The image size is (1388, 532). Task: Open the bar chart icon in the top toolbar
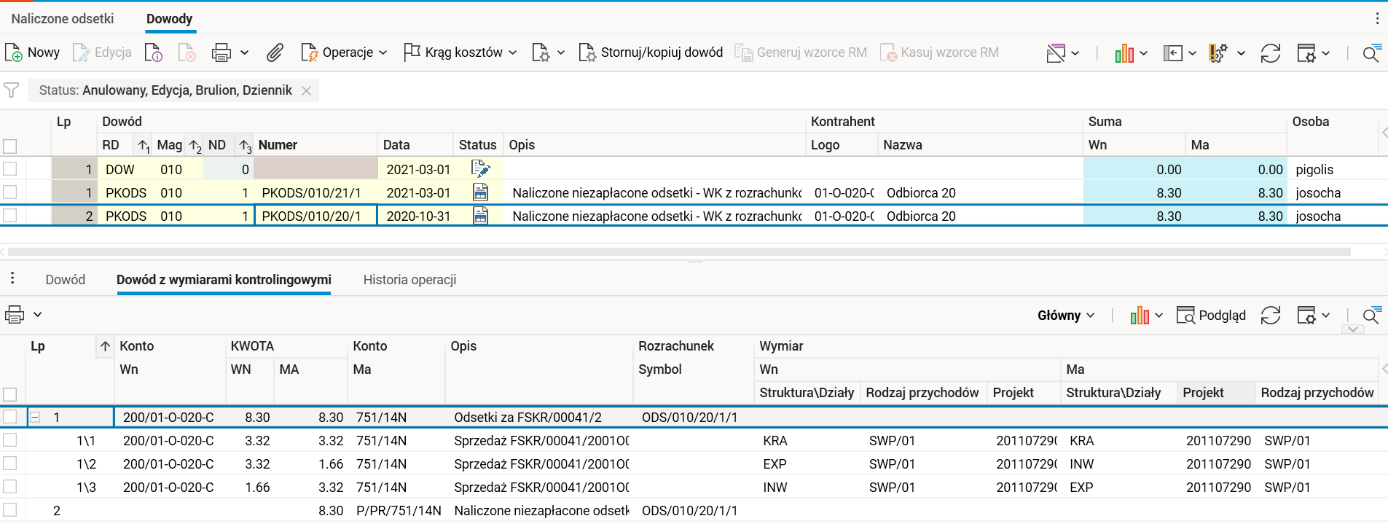(x=1124, y=53)
